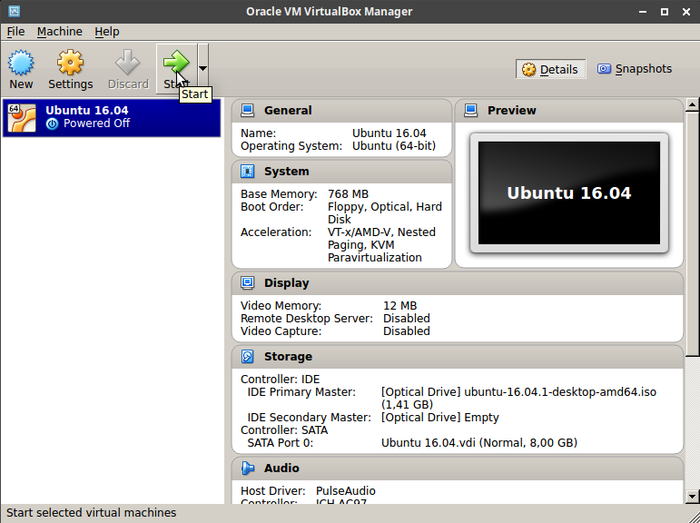Viewport: 700px width, 523px height.
Task: Click the scrollbar down arrow
Action: tap(692, 496)
